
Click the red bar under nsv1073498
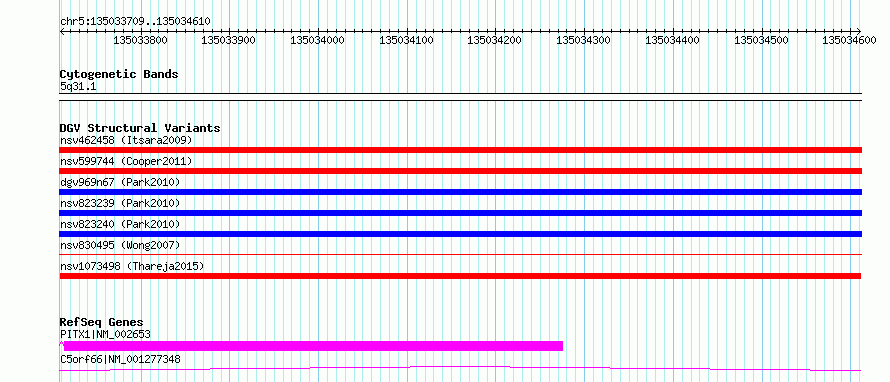click(x=460, y=276)
